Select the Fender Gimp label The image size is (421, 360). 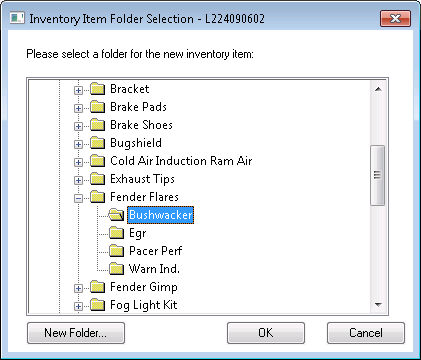click(x=144, y=287)
